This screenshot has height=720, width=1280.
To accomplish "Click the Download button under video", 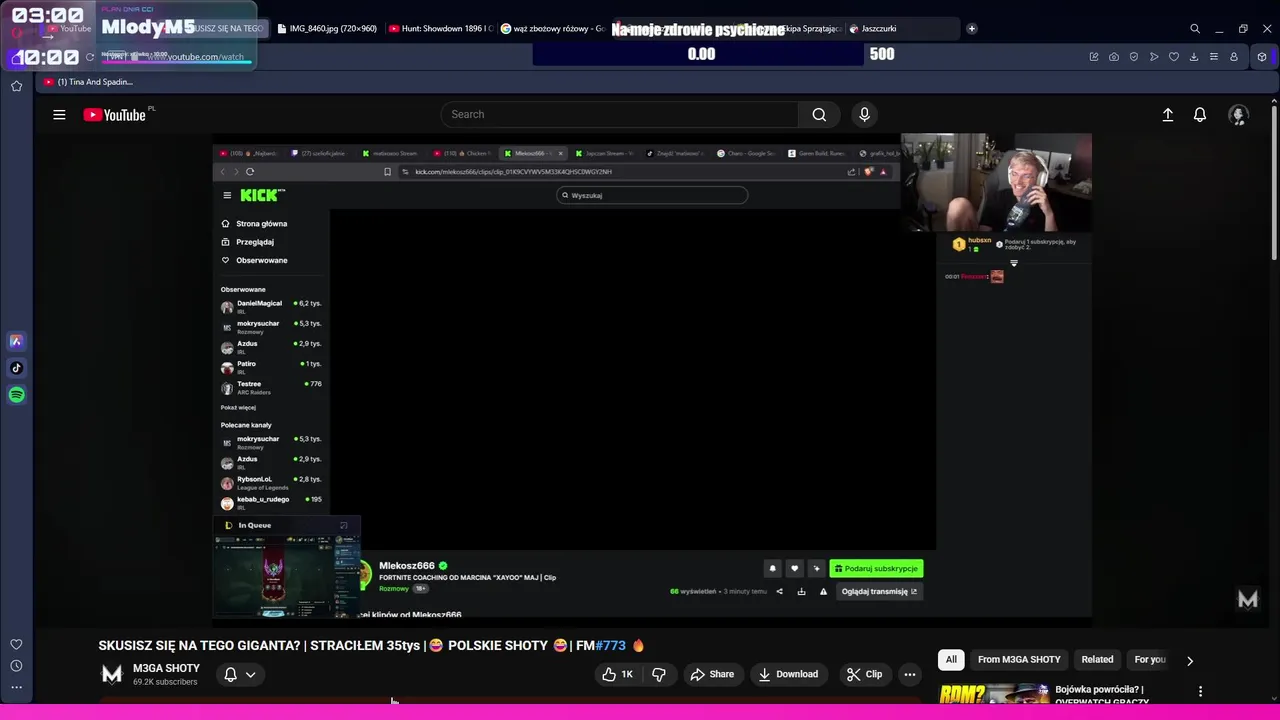I will point(788,674).
